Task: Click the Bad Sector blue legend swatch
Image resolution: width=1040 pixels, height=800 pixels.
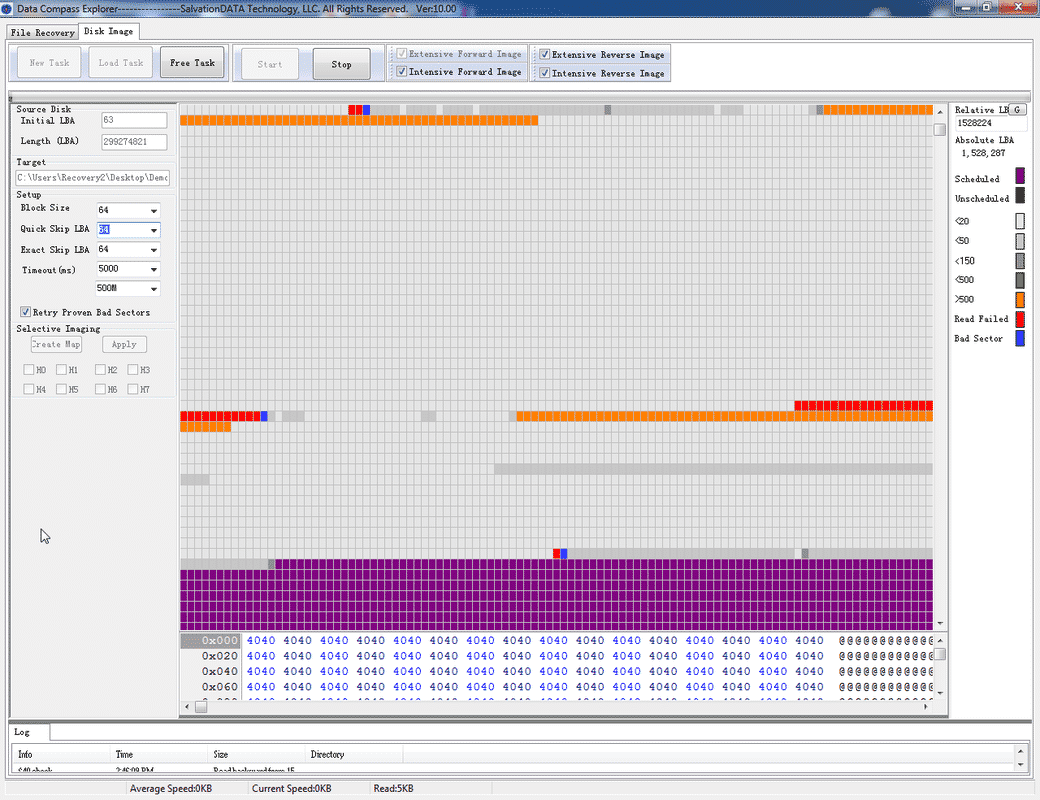Action: coord(1020,339)
